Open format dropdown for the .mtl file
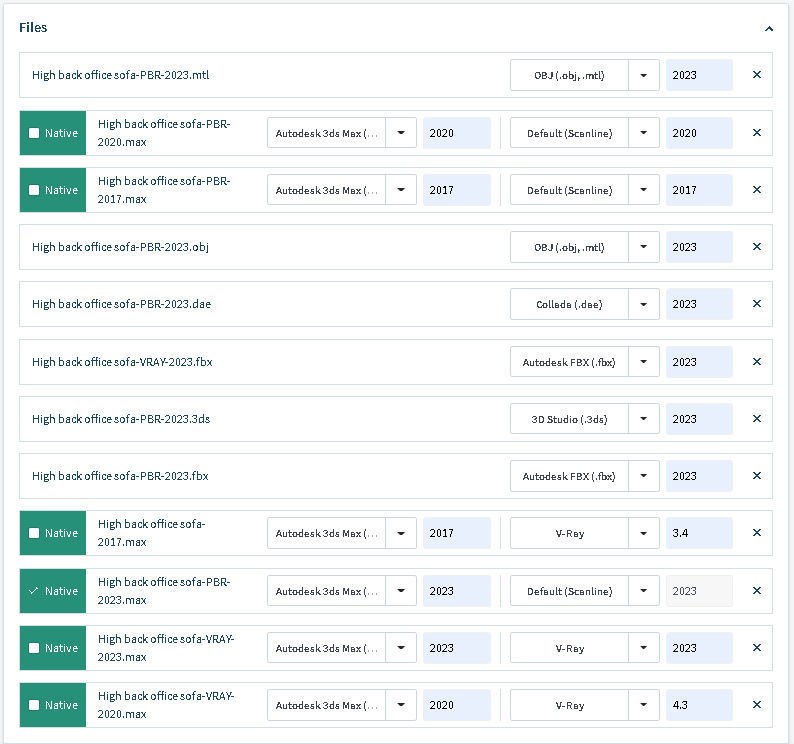Viewport: 794px width, 744px height. point(644,75)
